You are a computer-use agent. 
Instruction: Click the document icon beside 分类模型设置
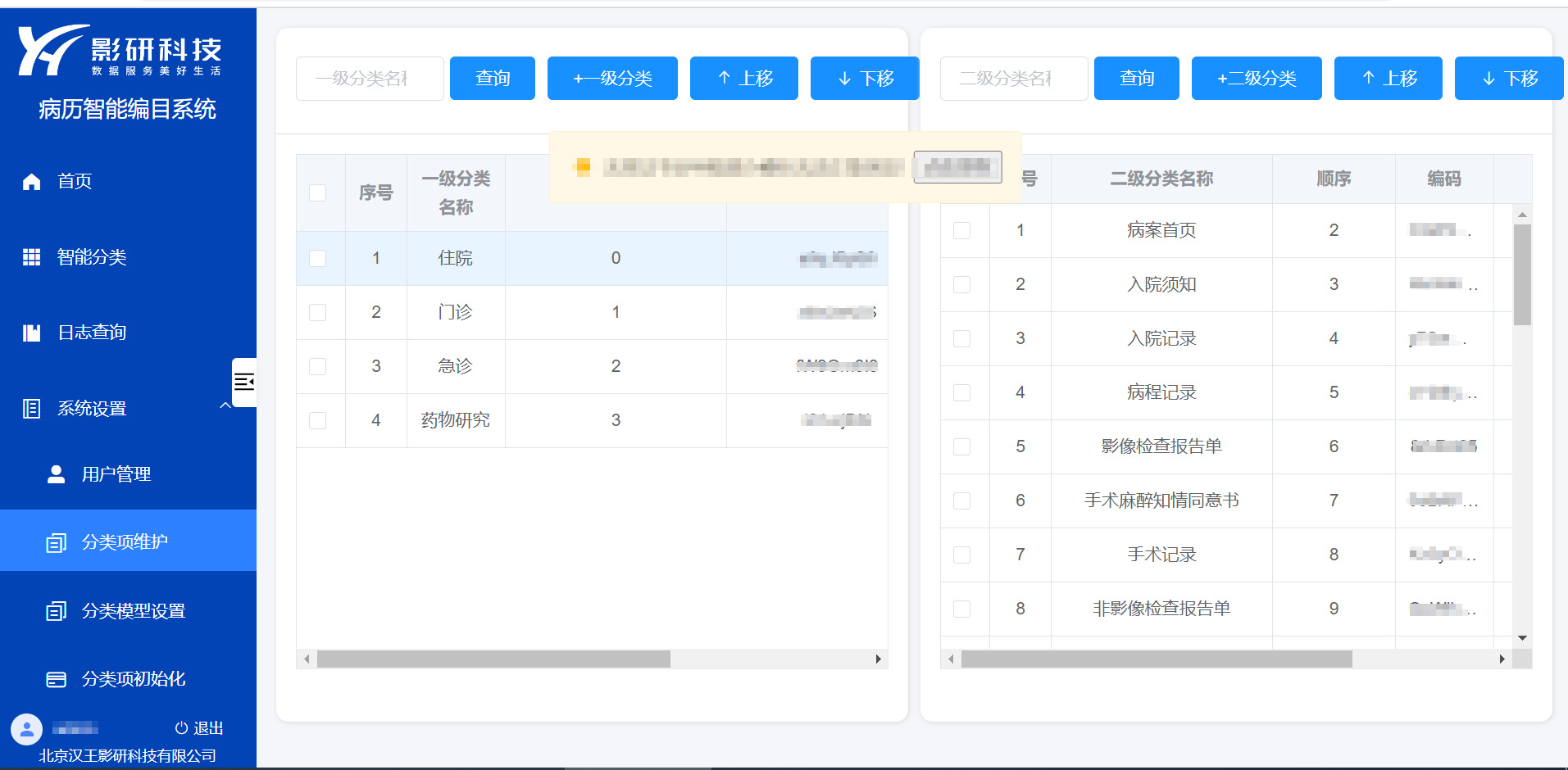click(x=56, y=611)
